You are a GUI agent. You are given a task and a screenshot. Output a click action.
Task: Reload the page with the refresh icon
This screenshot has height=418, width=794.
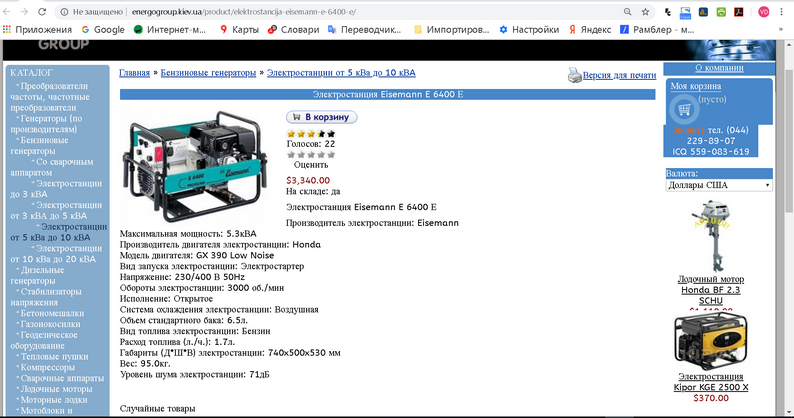point(42,12)
